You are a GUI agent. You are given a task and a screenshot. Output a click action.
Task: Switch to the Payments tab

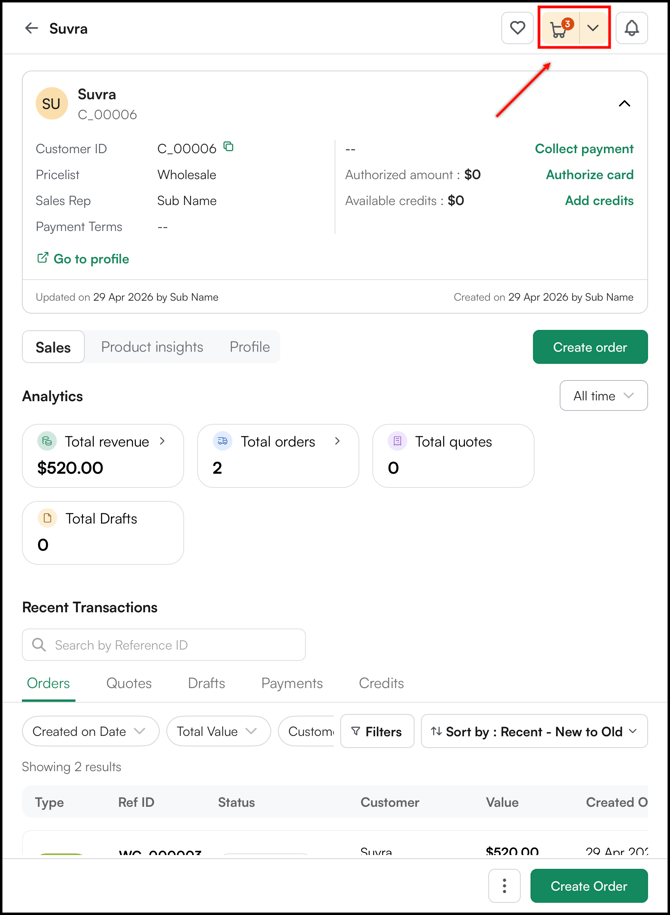tap(292, 683)
